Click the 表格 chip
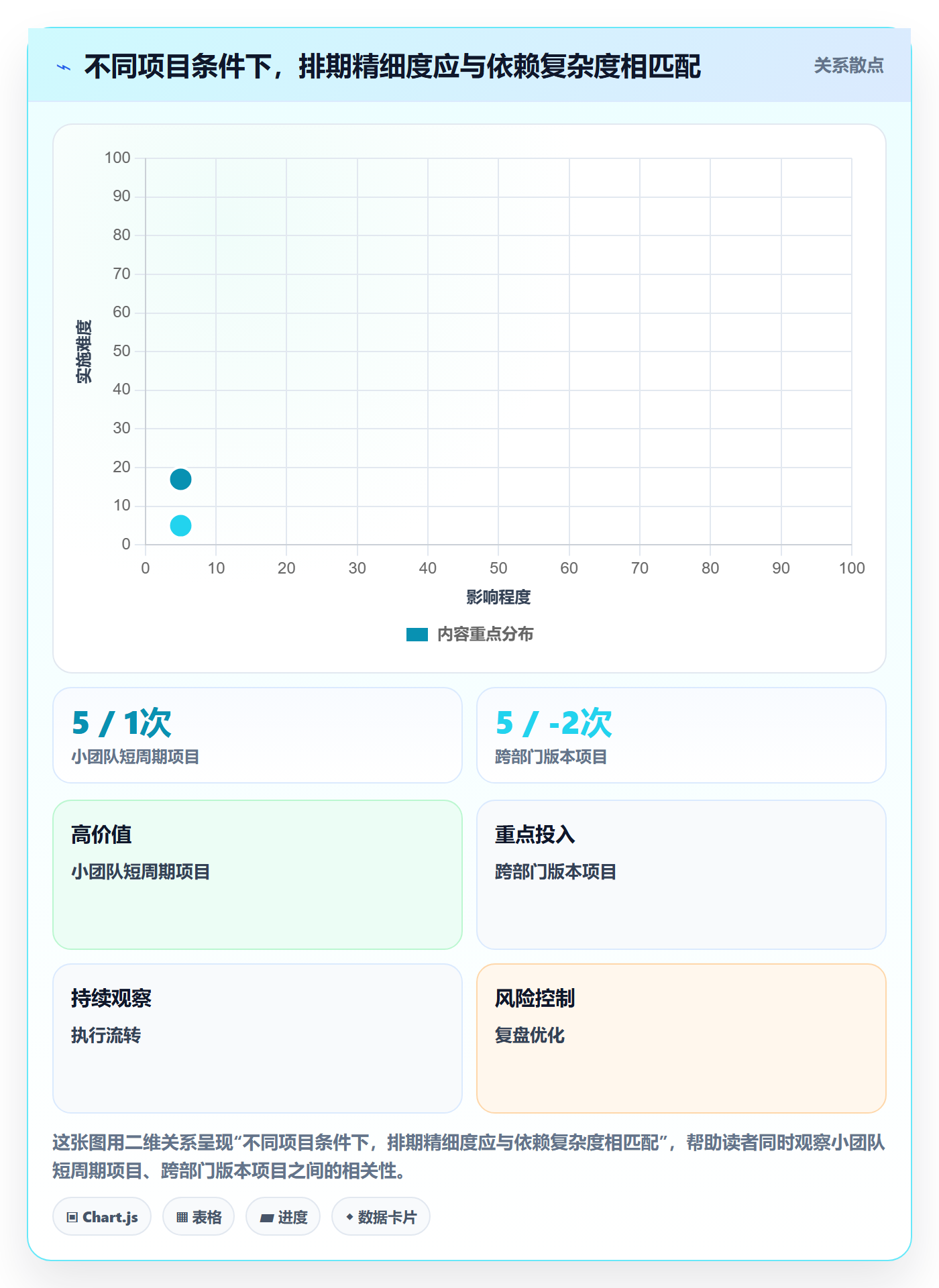The height and width of the screenshot is (1288, 939). [199, 1217]
